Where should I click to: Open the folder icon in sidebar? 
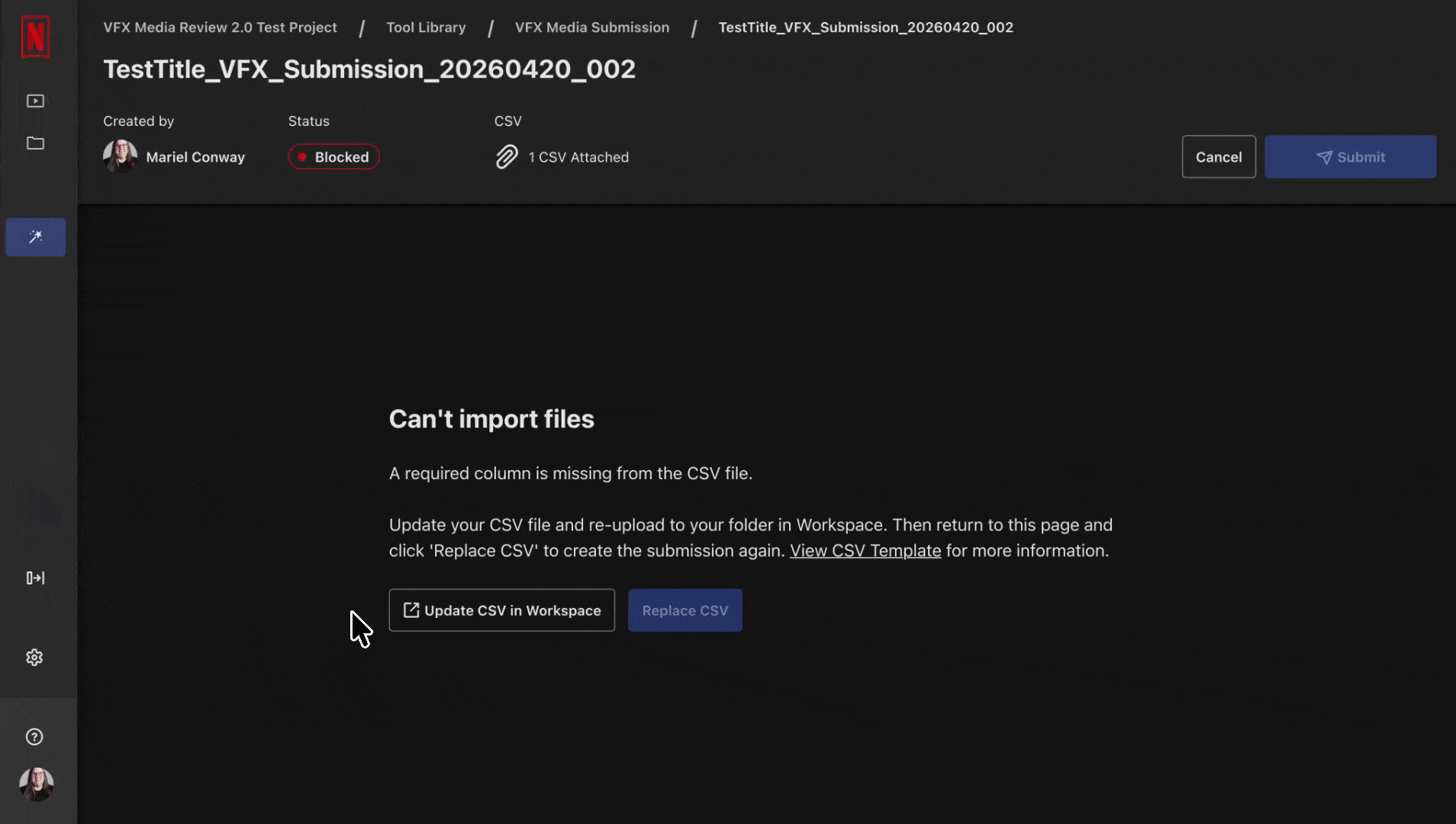(35, 143)
